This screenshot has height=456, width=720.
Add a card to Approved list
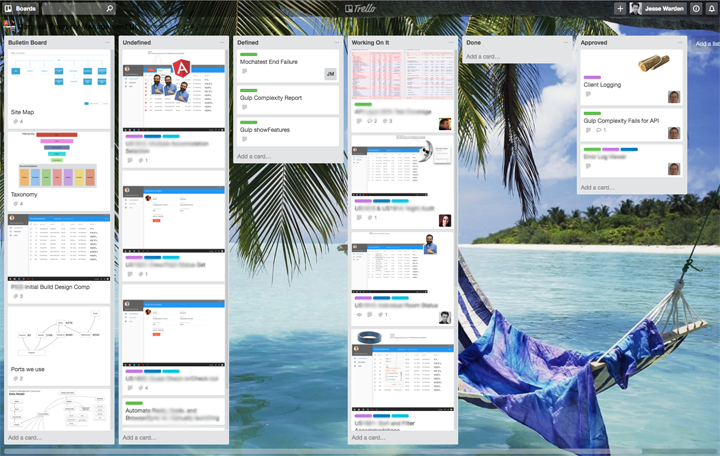[x=597, y=187]
